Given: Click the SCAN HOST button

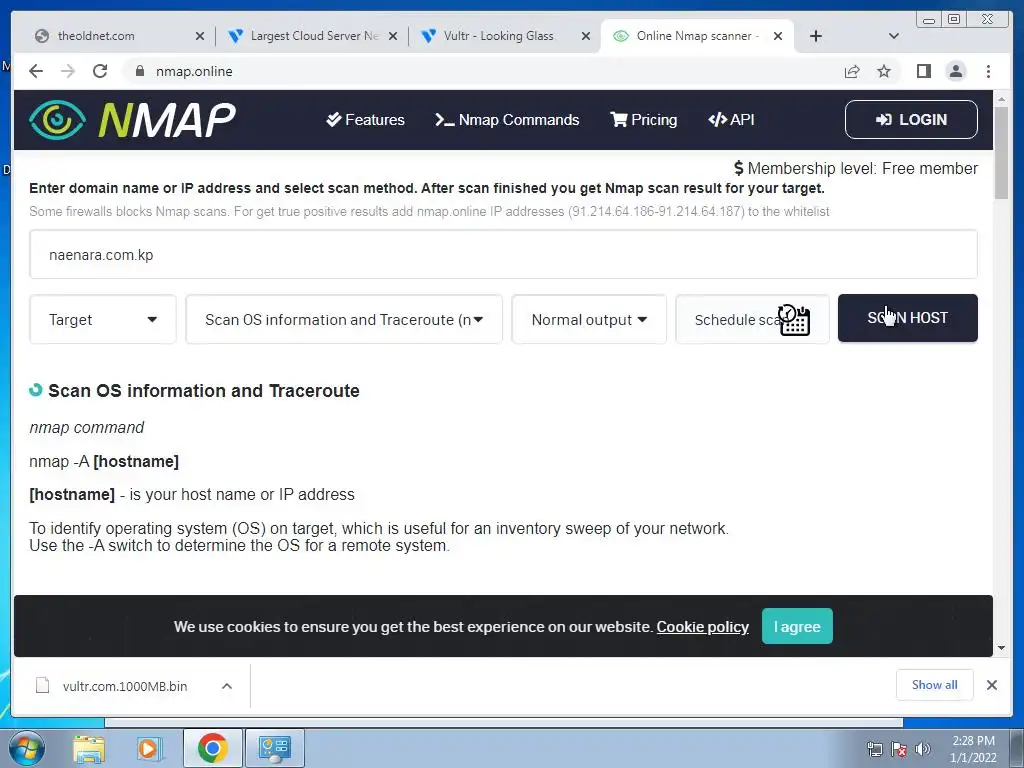Looking at the screenshot, I should pyautogui.click(x=908, y=318).
